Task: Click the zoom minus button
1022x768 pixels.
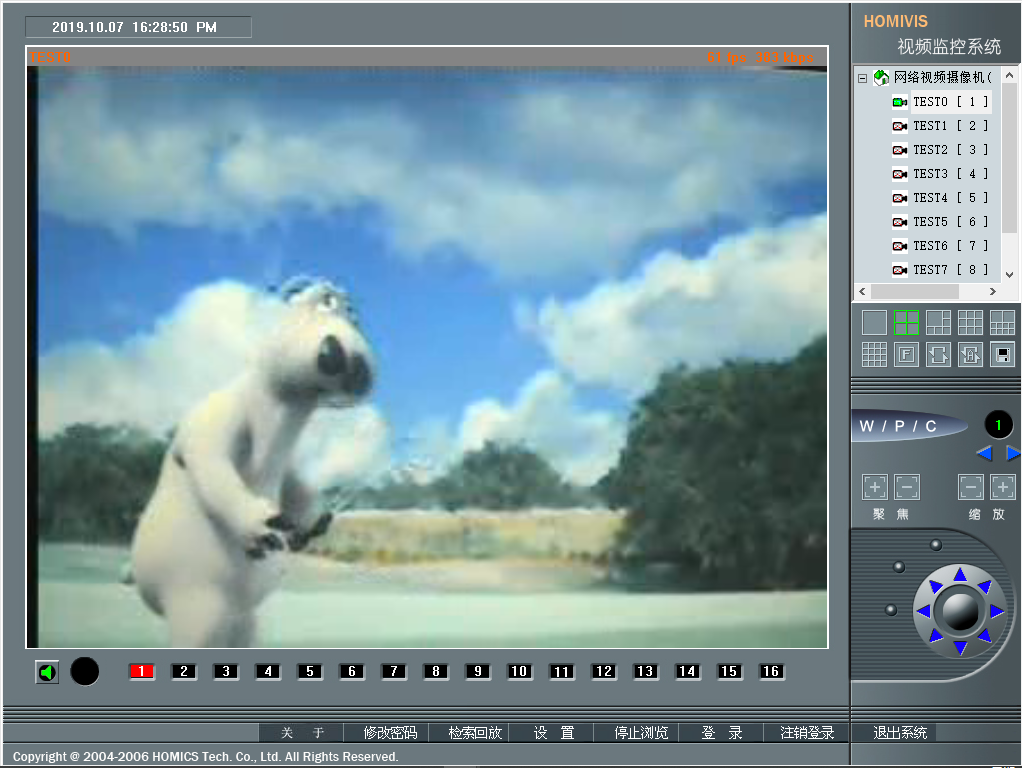Action: coord(971,487)
